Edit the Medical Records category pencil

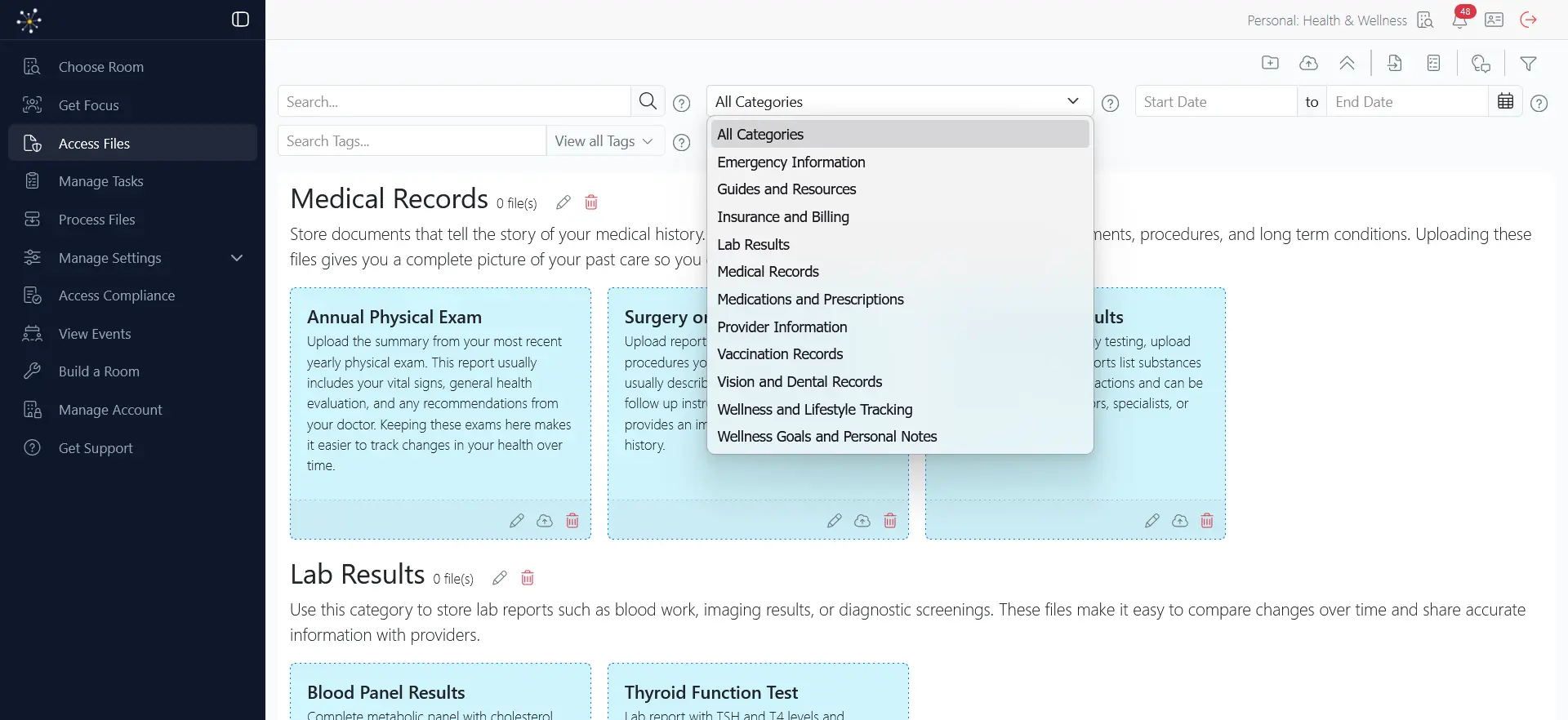pos(563,202)
